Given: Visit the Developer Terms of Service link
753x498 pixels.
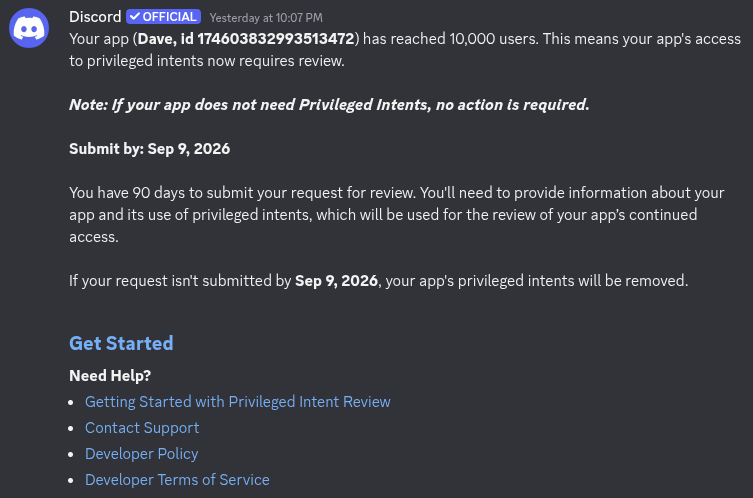Looking at the screenshot, I should (x=177, y=479).
